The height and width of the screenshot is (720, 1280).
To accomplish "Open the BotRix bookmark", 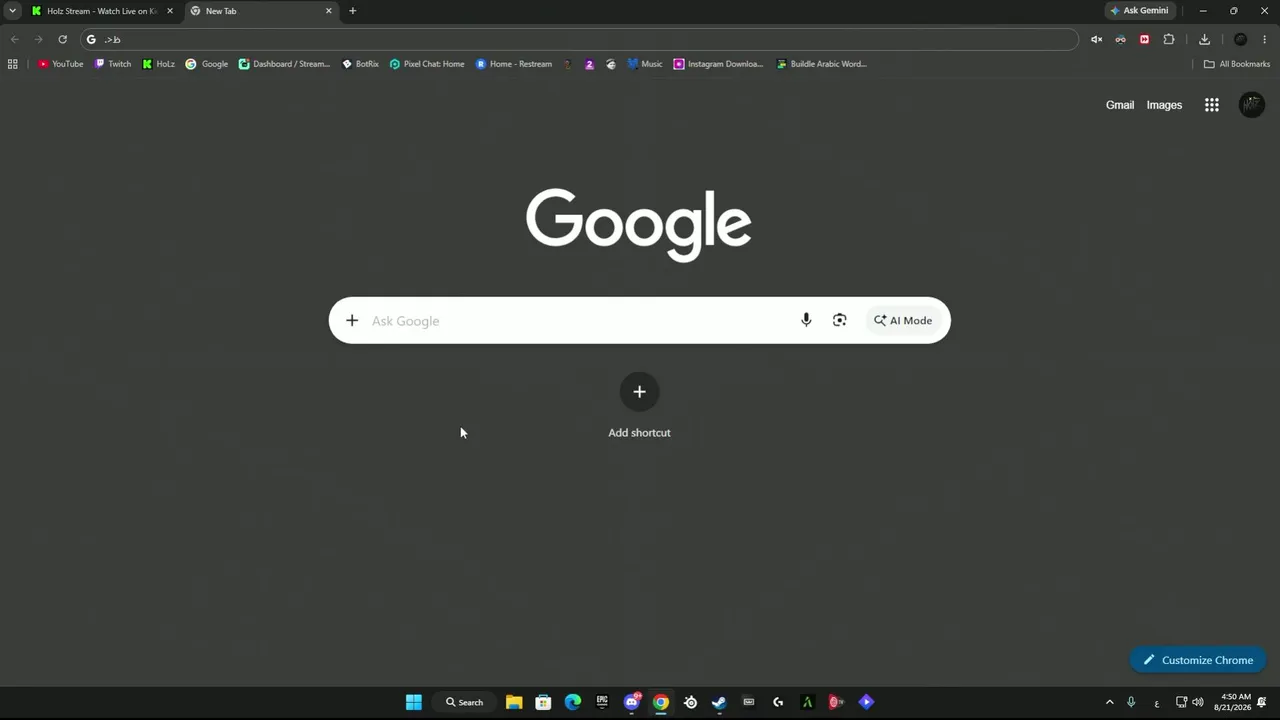I will pos(360,64).
